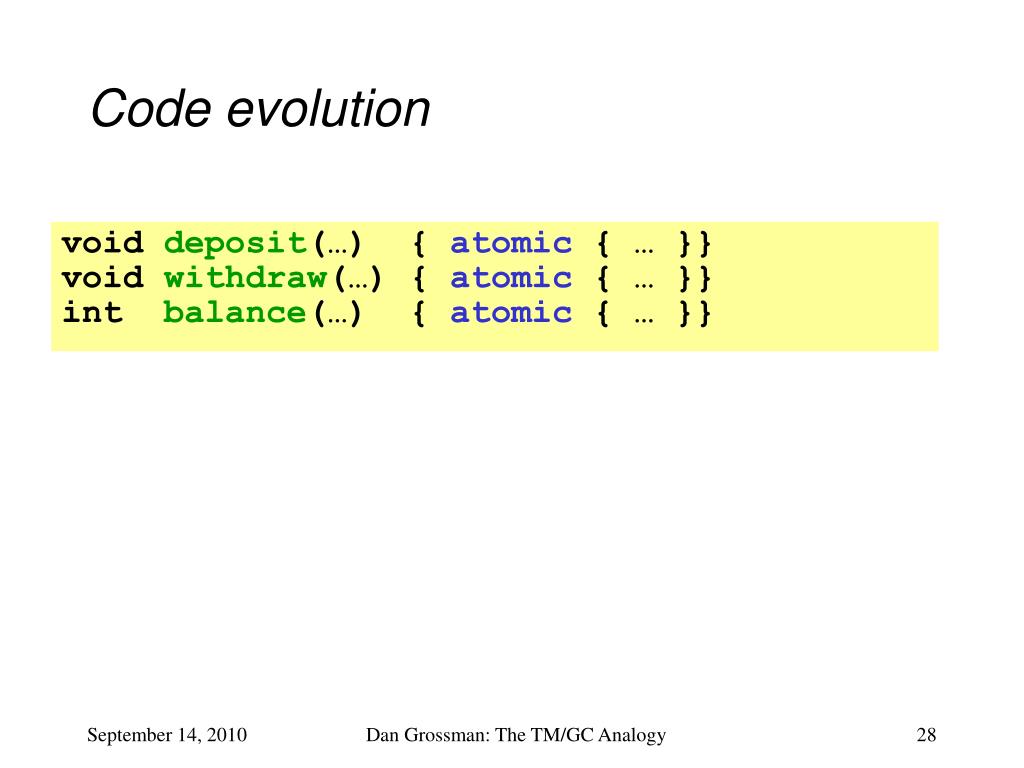Click the 'withdraw' function name
1024x768 pixels.
(245, 278)
